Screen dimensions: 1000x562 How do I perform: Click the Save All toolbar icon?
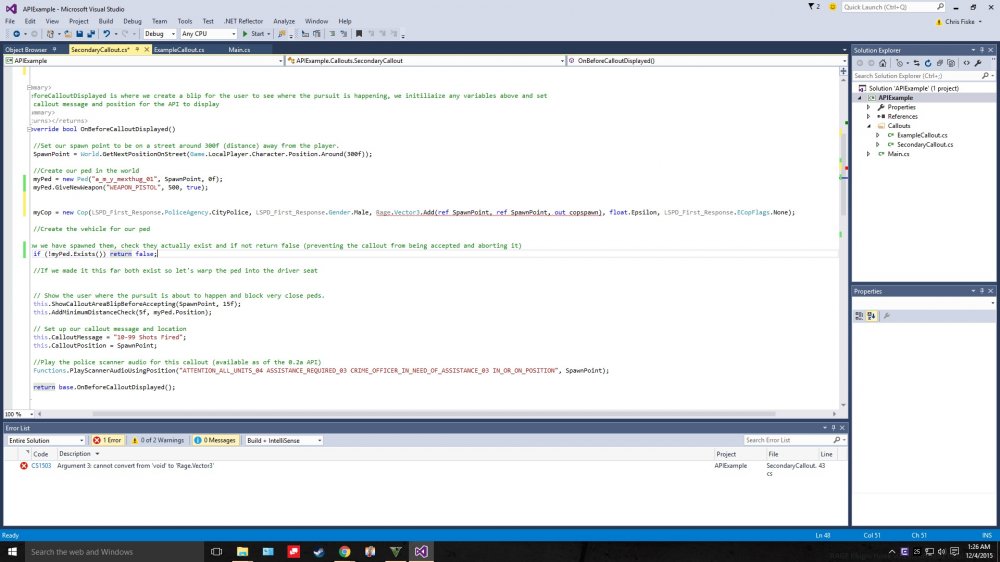(x=90, y=34)
